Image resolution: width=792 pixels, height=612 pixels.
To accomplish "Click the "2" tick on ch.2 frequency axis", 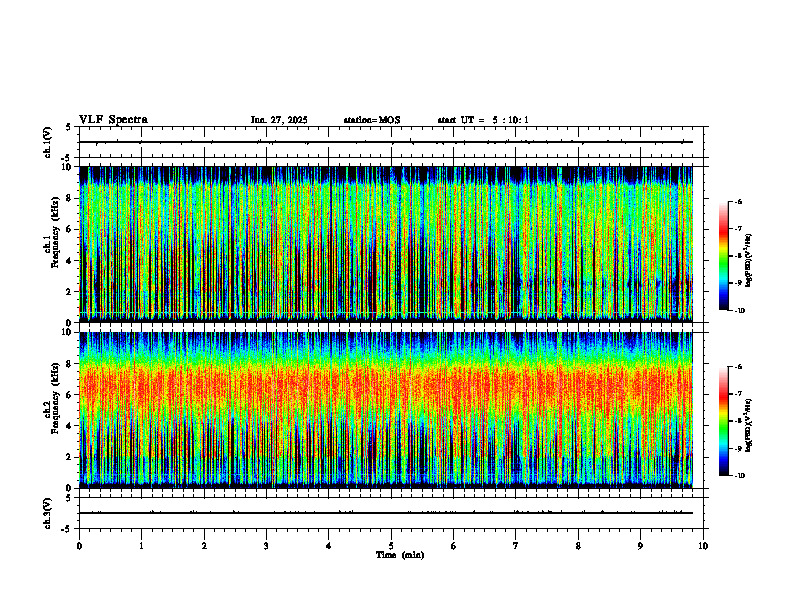I will click(x=70, y=457).
